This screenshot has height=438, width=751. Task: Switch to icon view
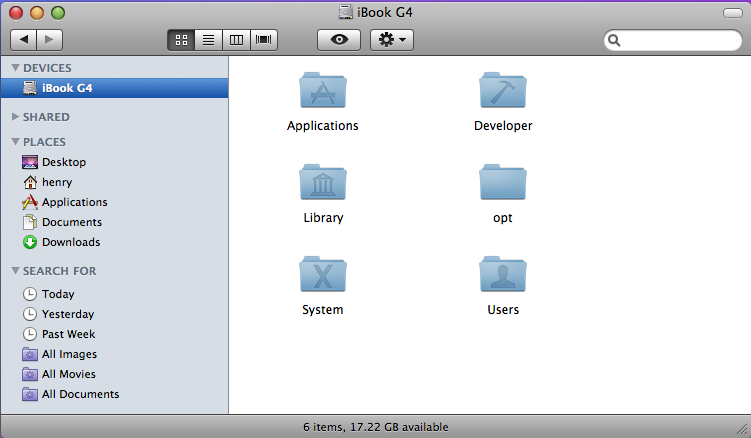[x=181, y=40]
